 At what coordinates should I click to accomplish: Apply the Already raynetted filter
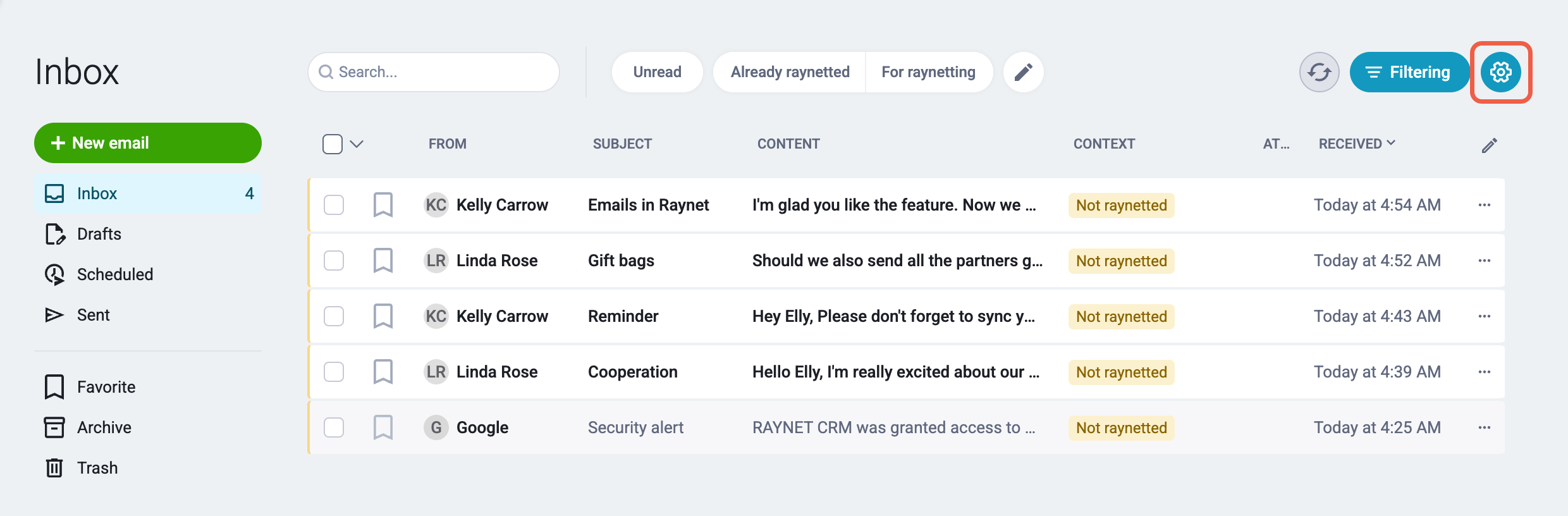point(790,72)
